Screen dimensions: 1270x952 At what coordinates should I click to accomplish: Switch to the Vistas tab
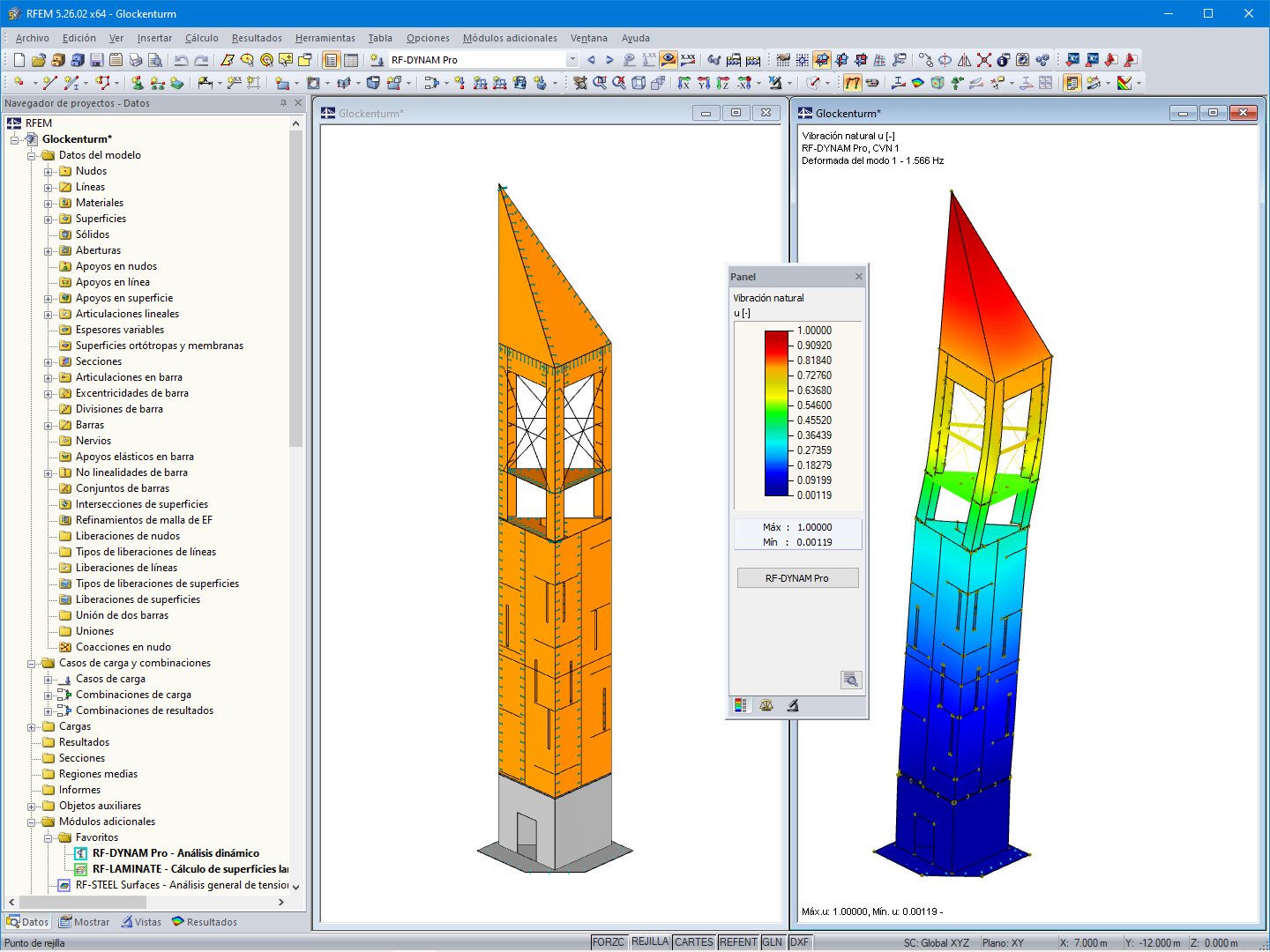point(141,922)
